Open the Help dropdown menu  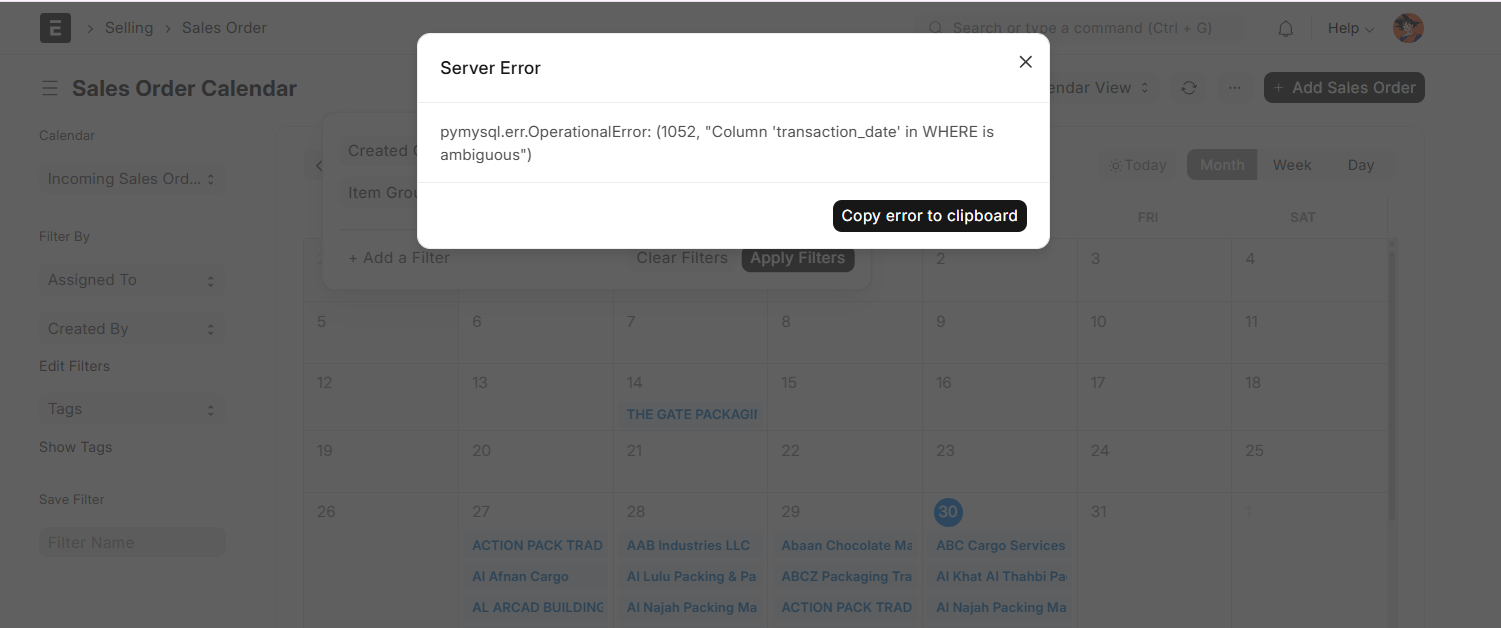click(x=1350, y=28)
